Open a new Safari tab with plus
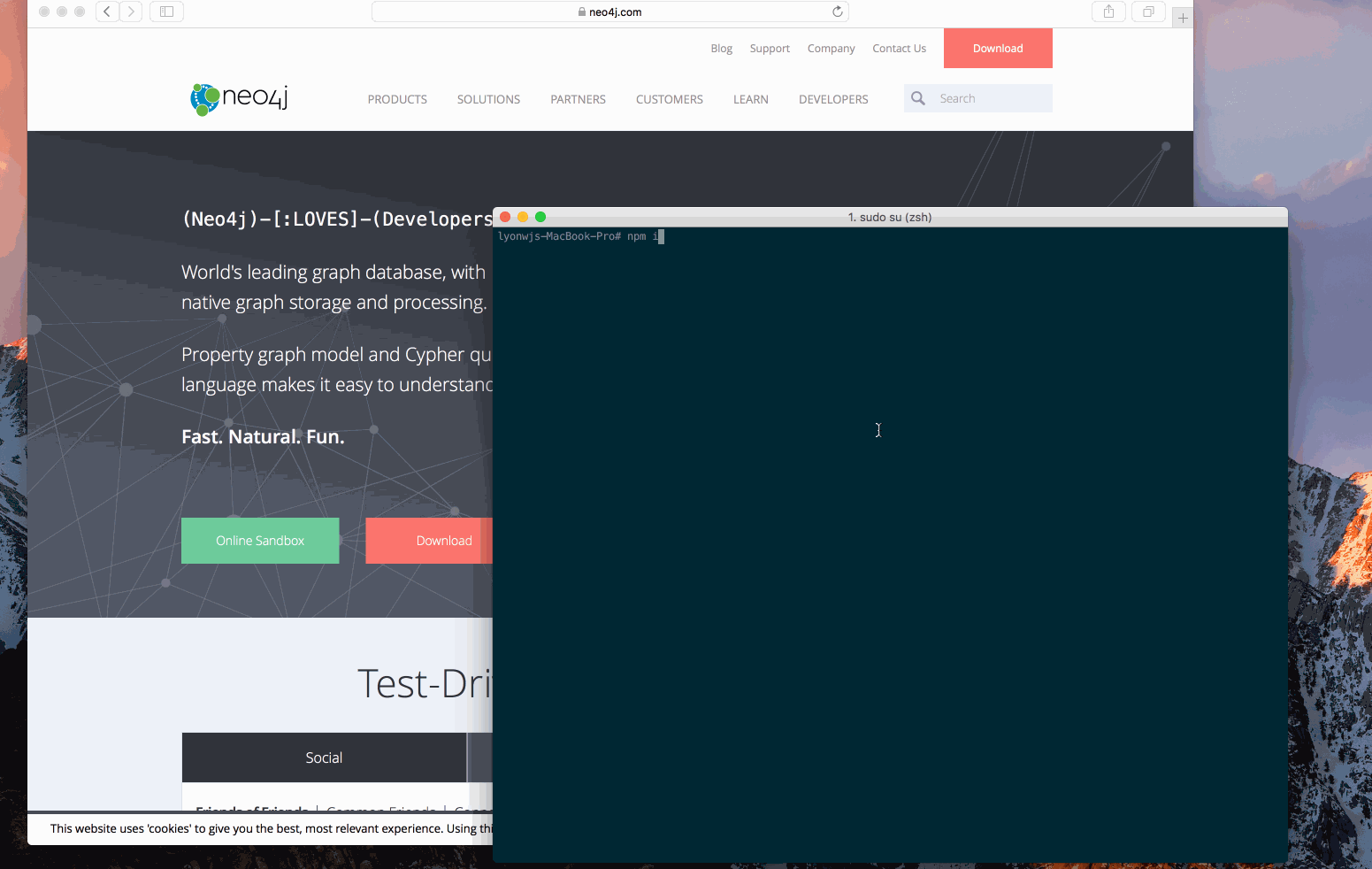 [x=1183, y=18]
